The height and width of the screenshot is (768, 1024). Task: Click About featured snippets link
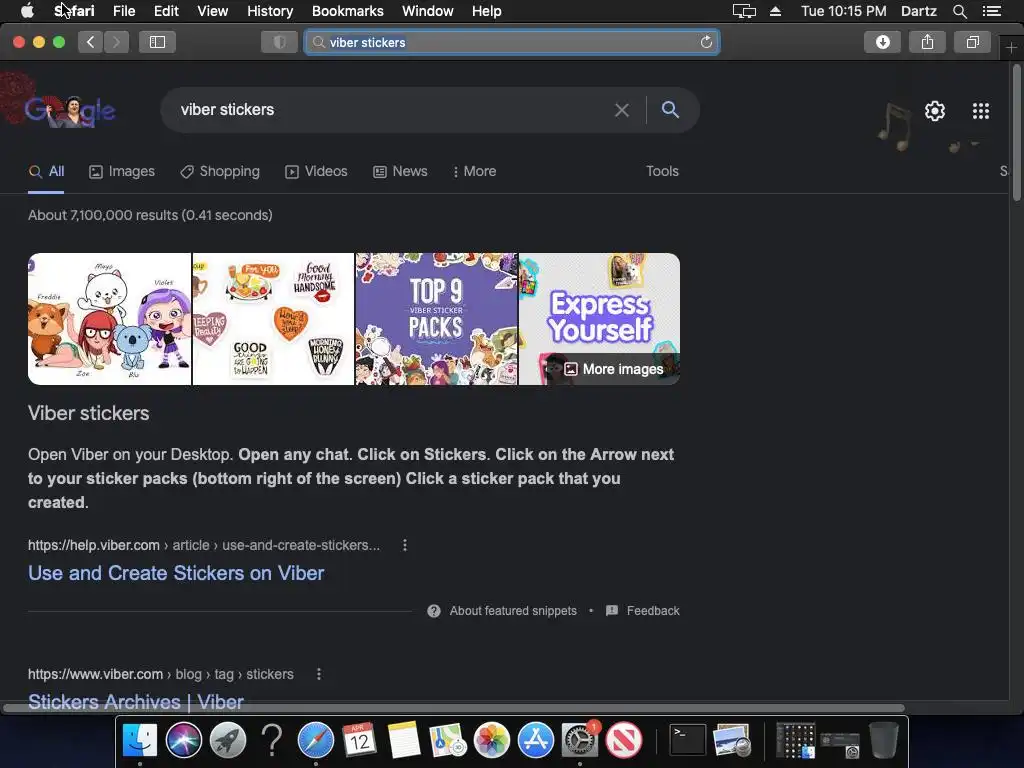click(x=513, y=611)
